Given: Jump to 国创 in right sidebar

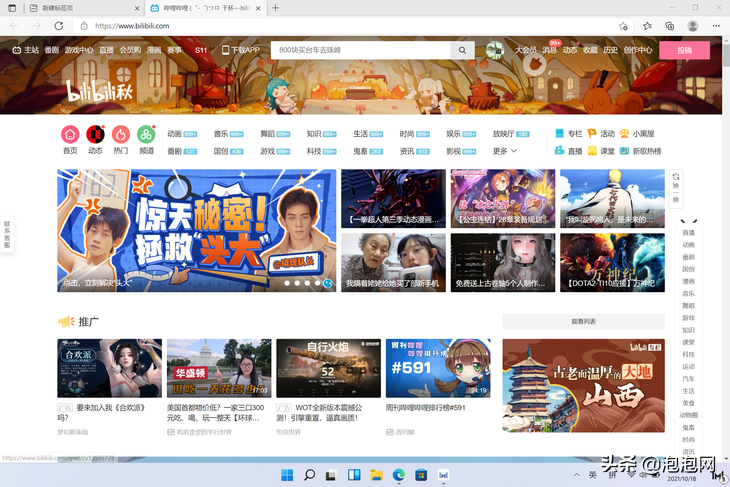Looking at the screenshot, I should coord(689,269).
